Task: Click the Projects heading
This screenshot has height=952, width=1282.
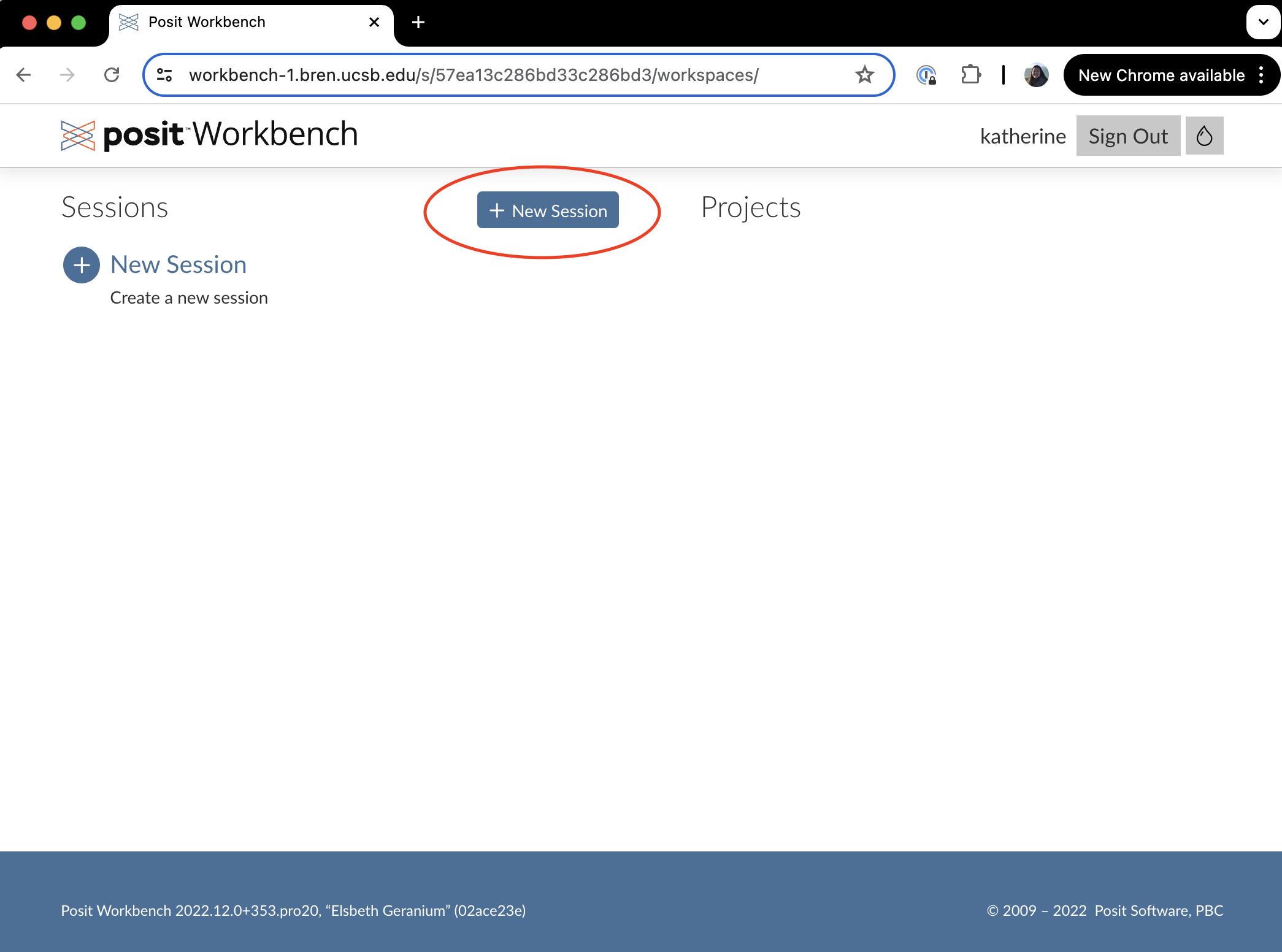Action: (751, 207)
